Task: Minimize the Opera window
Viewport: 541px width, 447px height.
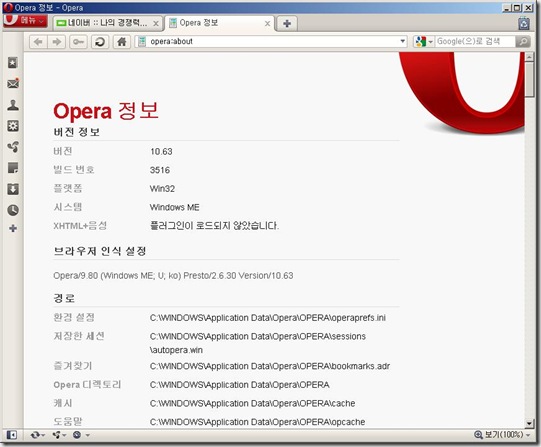Action: pos(506,8)
